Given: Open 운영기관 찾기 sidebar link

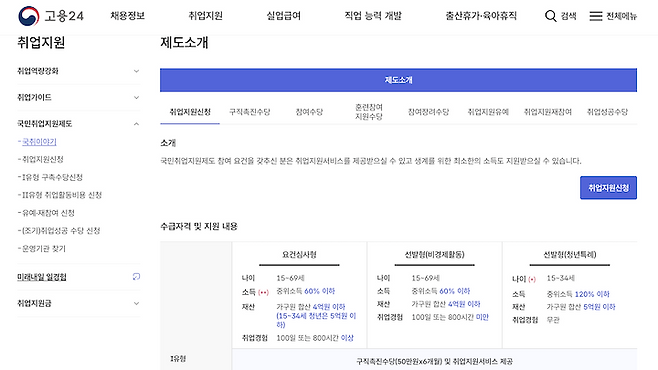Looking at the screenshot, I should pyautogui.click(x=44, y=249).
